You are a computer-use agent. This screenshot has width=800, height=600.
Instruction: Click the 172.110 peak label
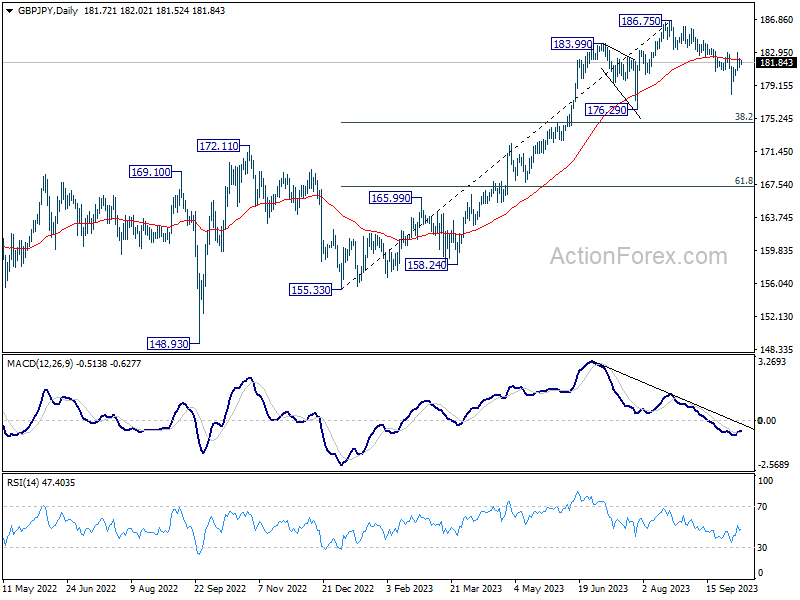pyautogui.click(x=218, y=146)
